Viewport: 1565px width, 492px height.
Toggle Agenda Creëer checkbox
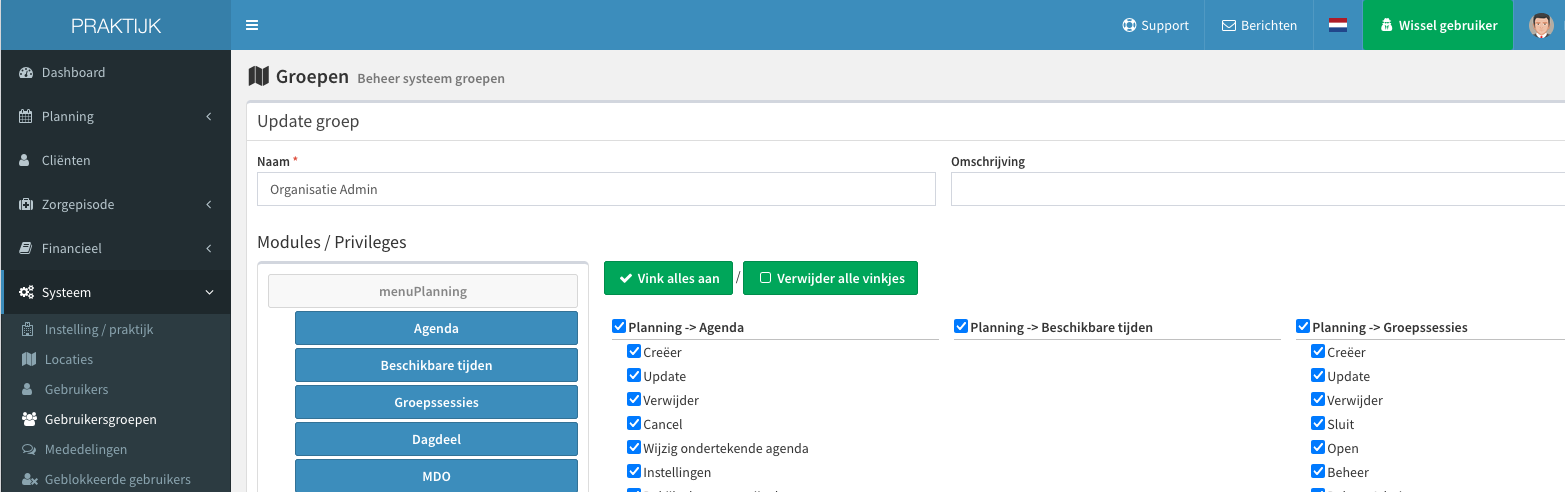pyautogui.click(x=634, y=352)
